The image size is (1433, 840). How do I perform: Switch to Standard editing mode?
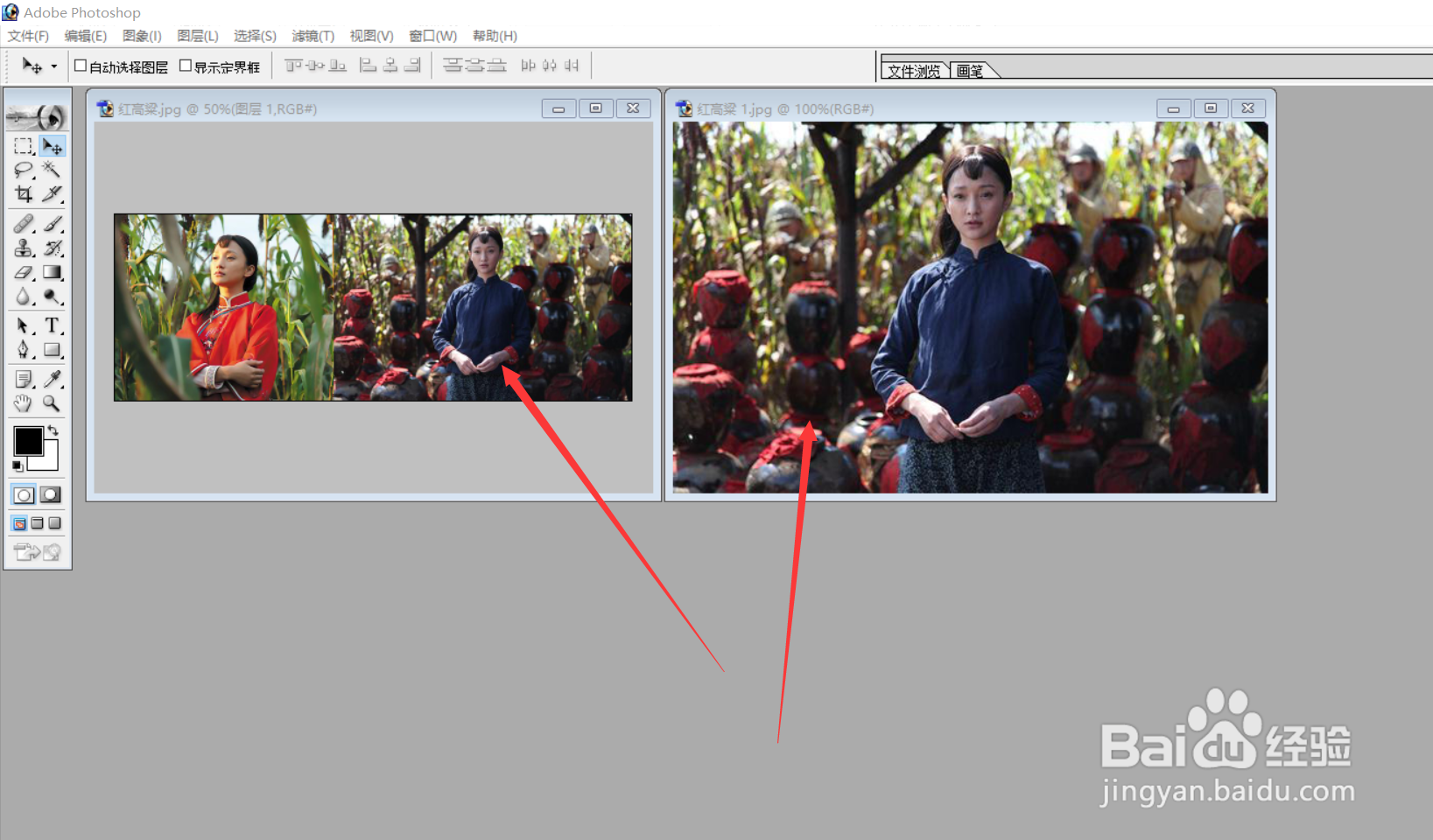pyautogui.click(x=24, y=495)
